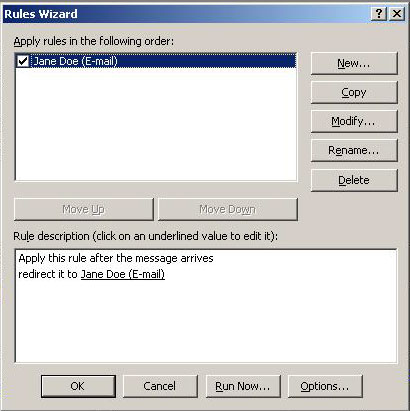The height and width of the screenshot is (411, 410).
Task: Click empty space in the rules list
Action: coord(156,125)
